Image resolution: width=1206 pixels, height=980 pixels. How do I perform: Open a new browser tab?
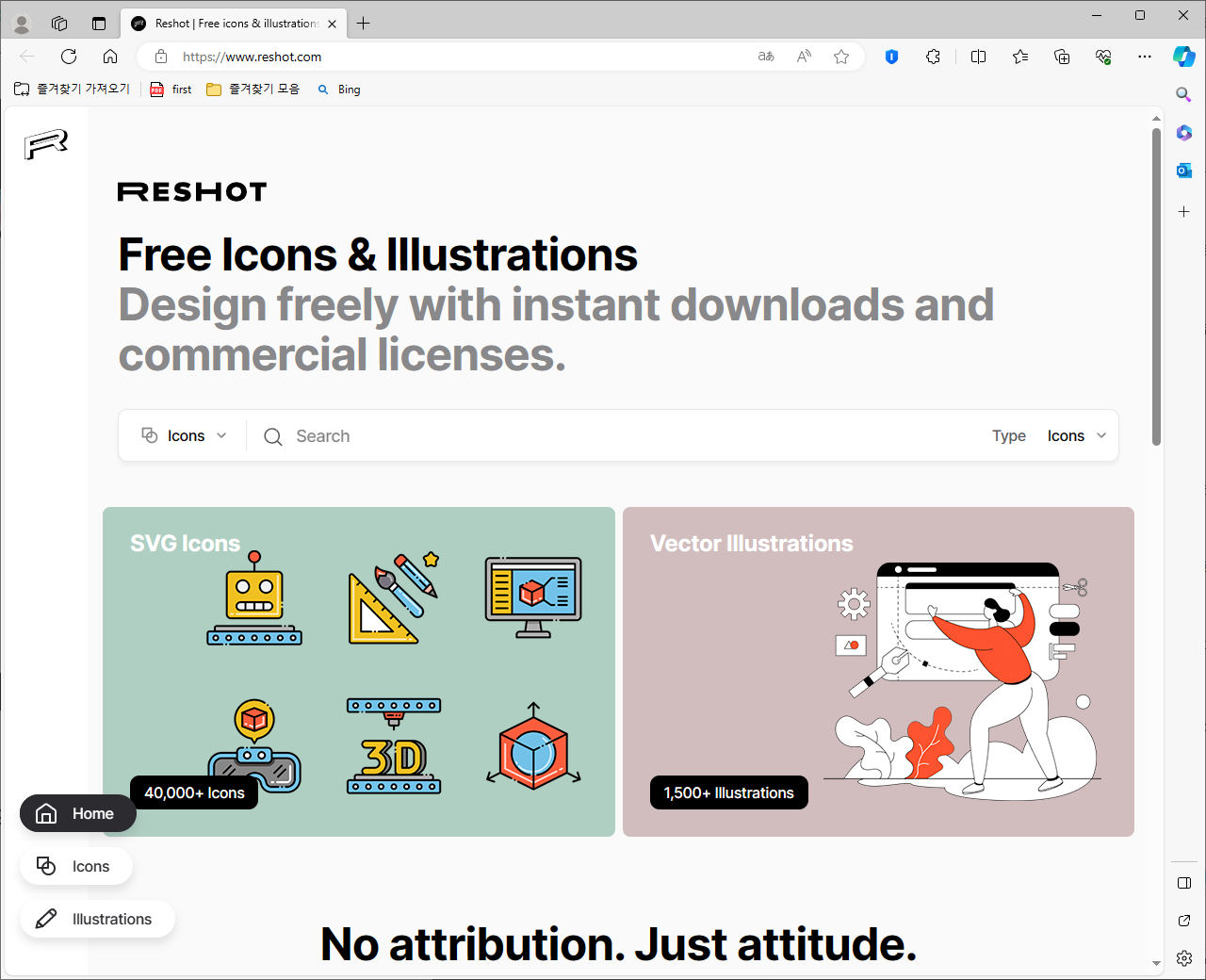pyautogui.click(x=364, y=24)
